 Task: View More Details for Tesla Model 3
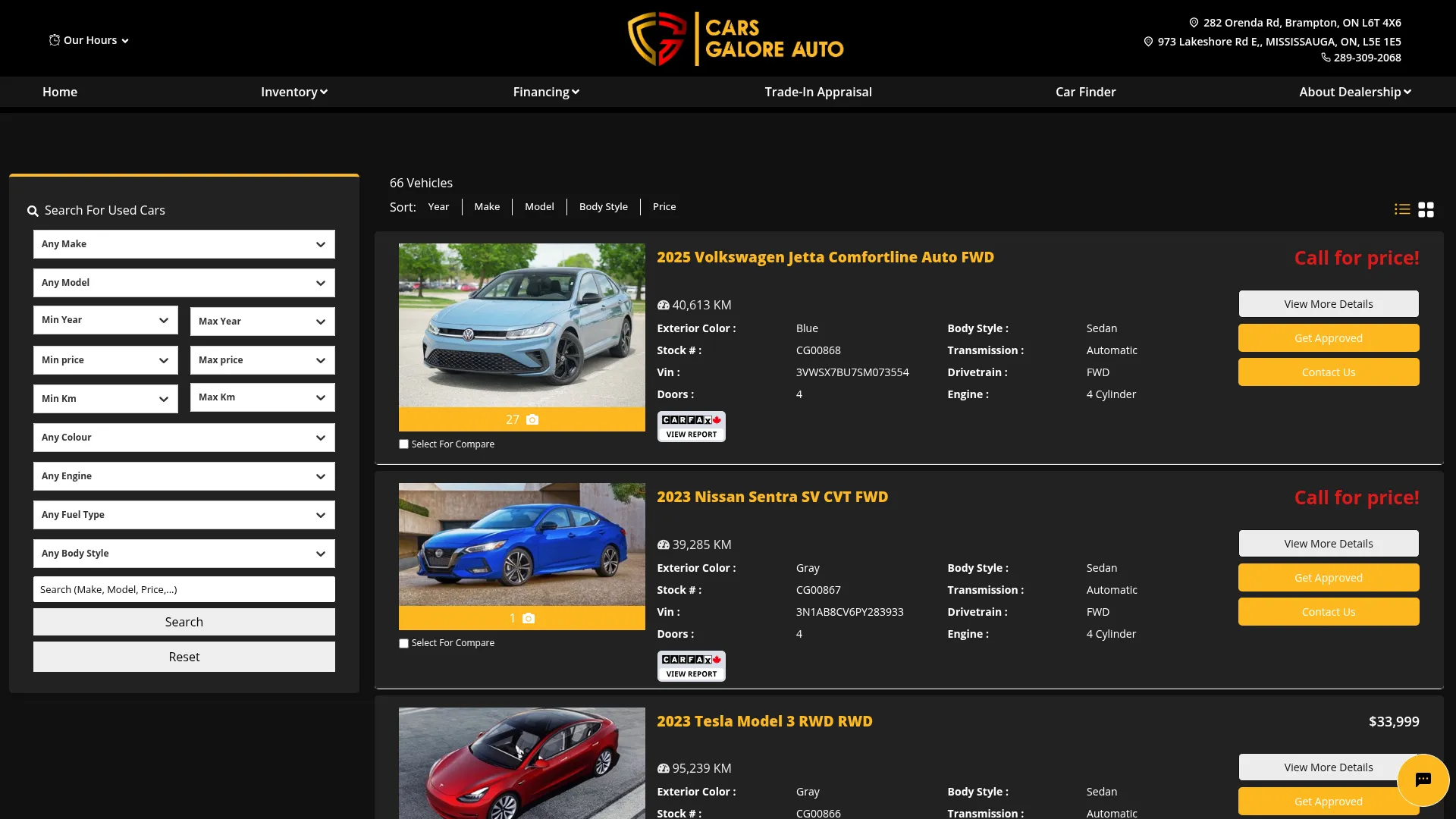pos(1329,767)
